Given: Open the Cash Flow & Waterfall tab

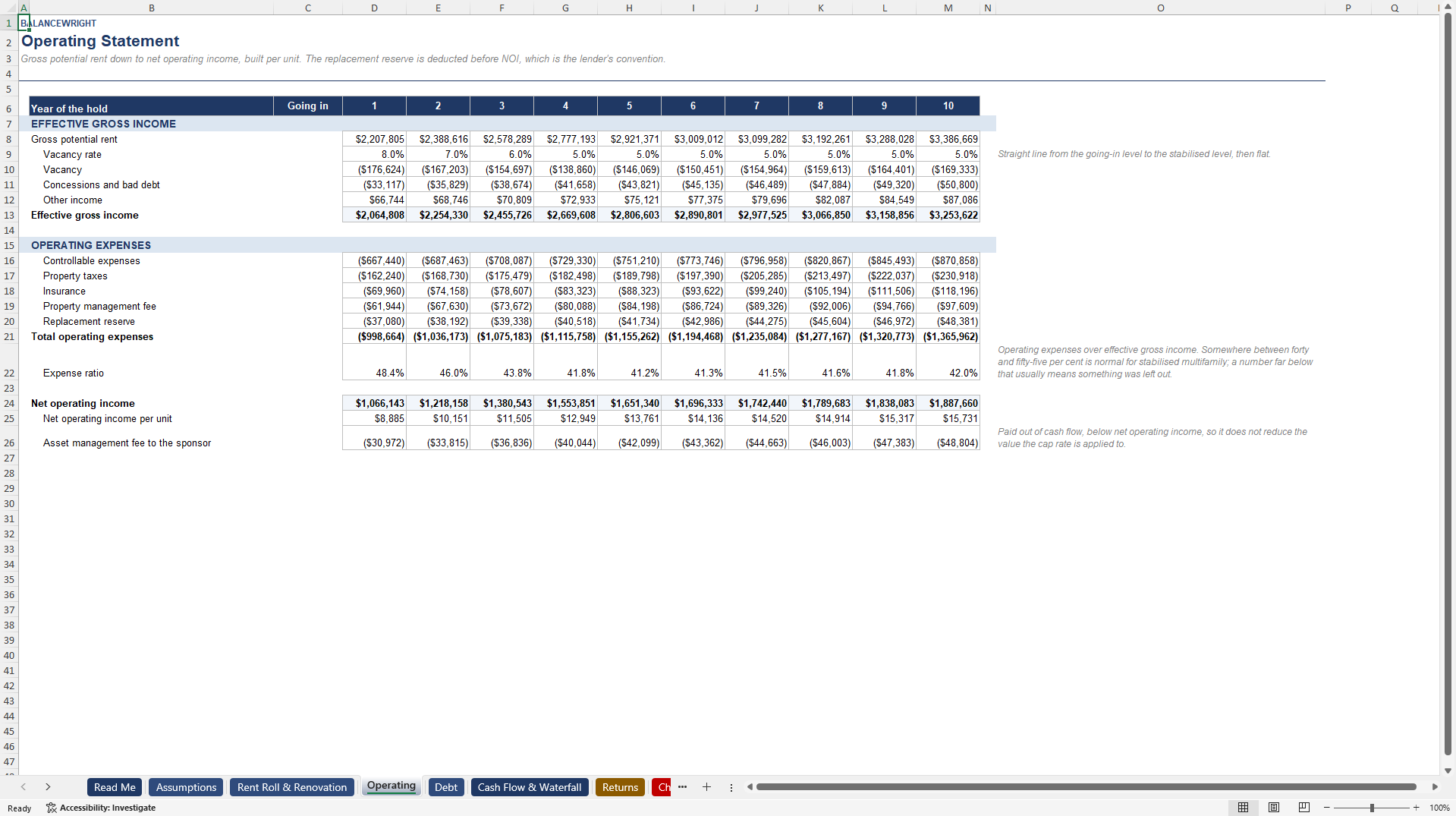Looking at the screenshot, I should click(x=530, y=787).
